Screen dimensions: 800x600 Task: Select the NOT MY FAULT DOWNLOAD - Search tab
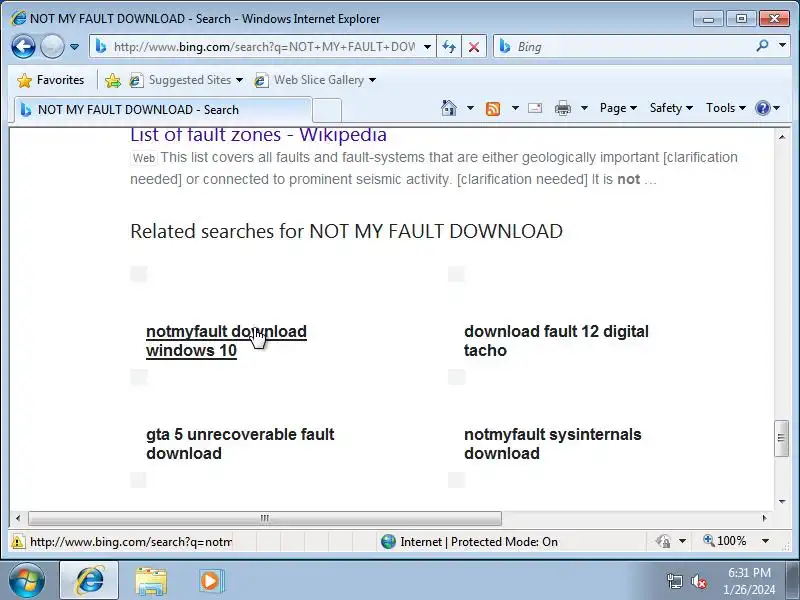coord(162,110)
